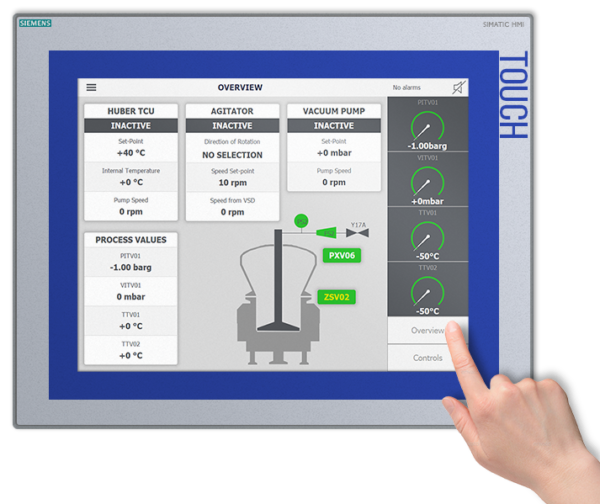600x504 pixels.
Task: Toggle the PXV06 valve indicator
Action: (342, 256)
